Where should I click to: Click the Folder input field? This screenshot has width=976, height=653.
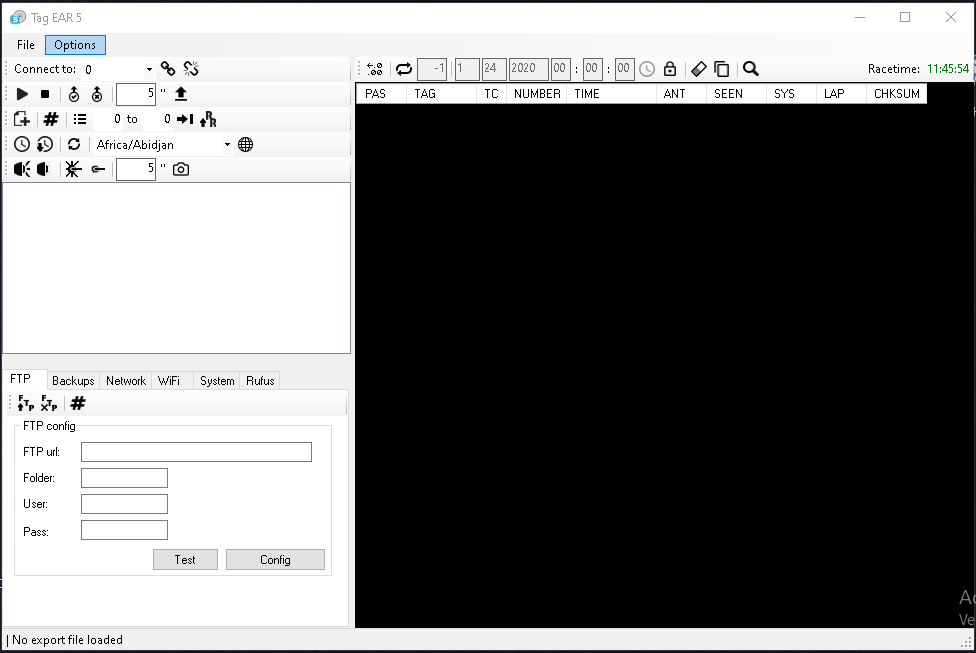(x=124, y=478)
